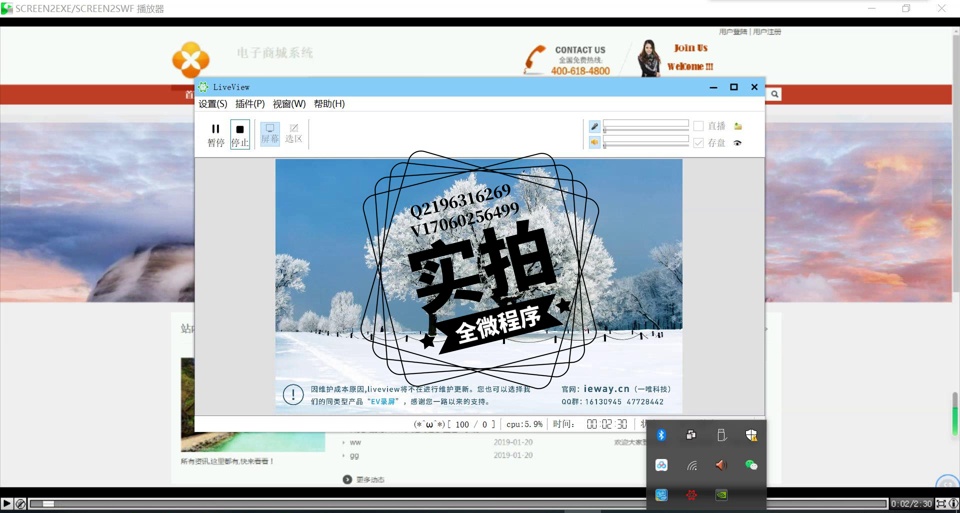Click the 400-618-4800 hotline number

click(580, 71)
